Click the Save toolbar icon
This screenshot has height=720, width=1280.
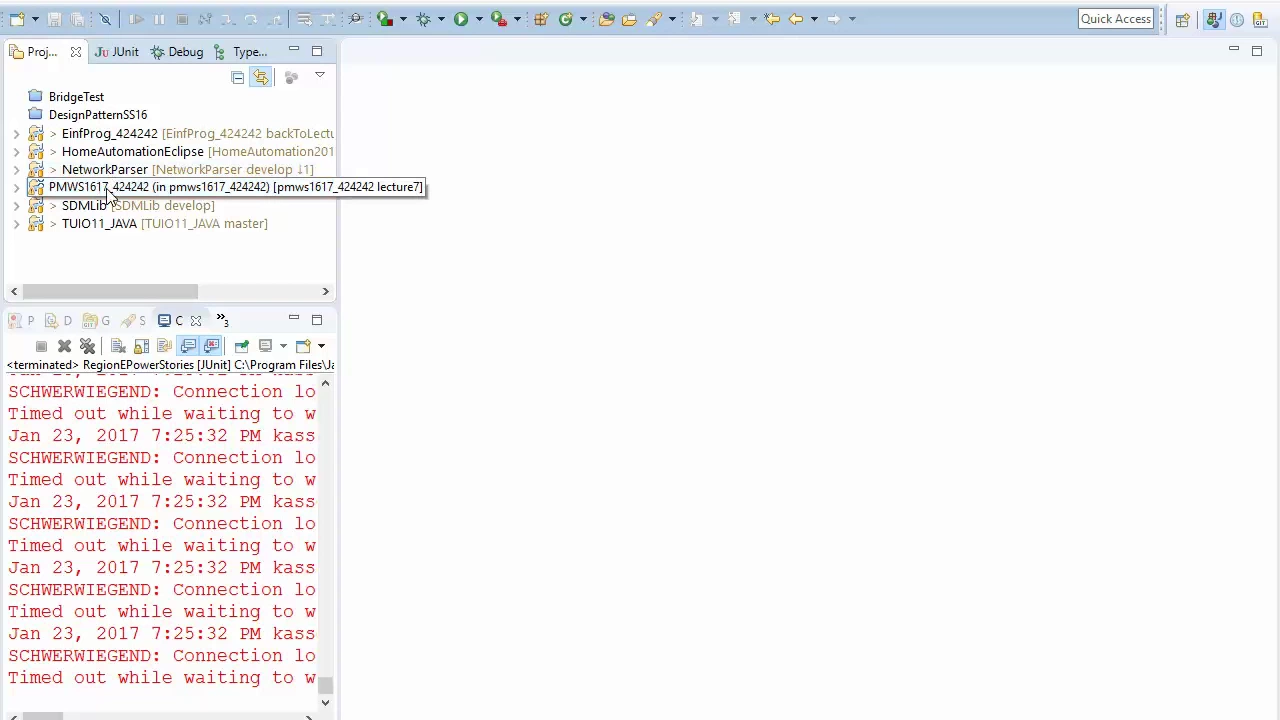coord(55,19)
